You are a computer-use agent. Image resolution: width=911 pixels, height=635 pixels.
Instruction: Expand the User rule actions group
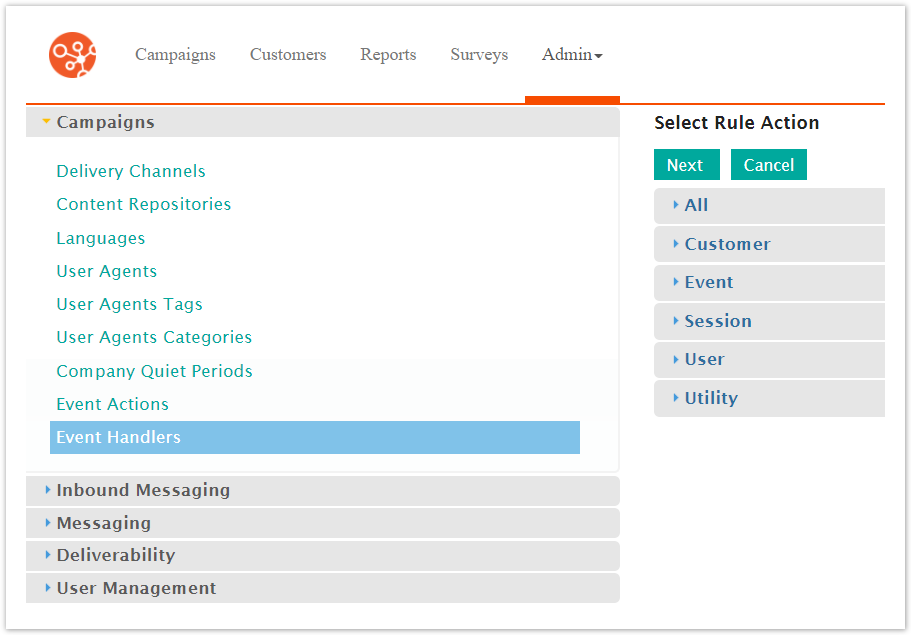click(769, 360)
